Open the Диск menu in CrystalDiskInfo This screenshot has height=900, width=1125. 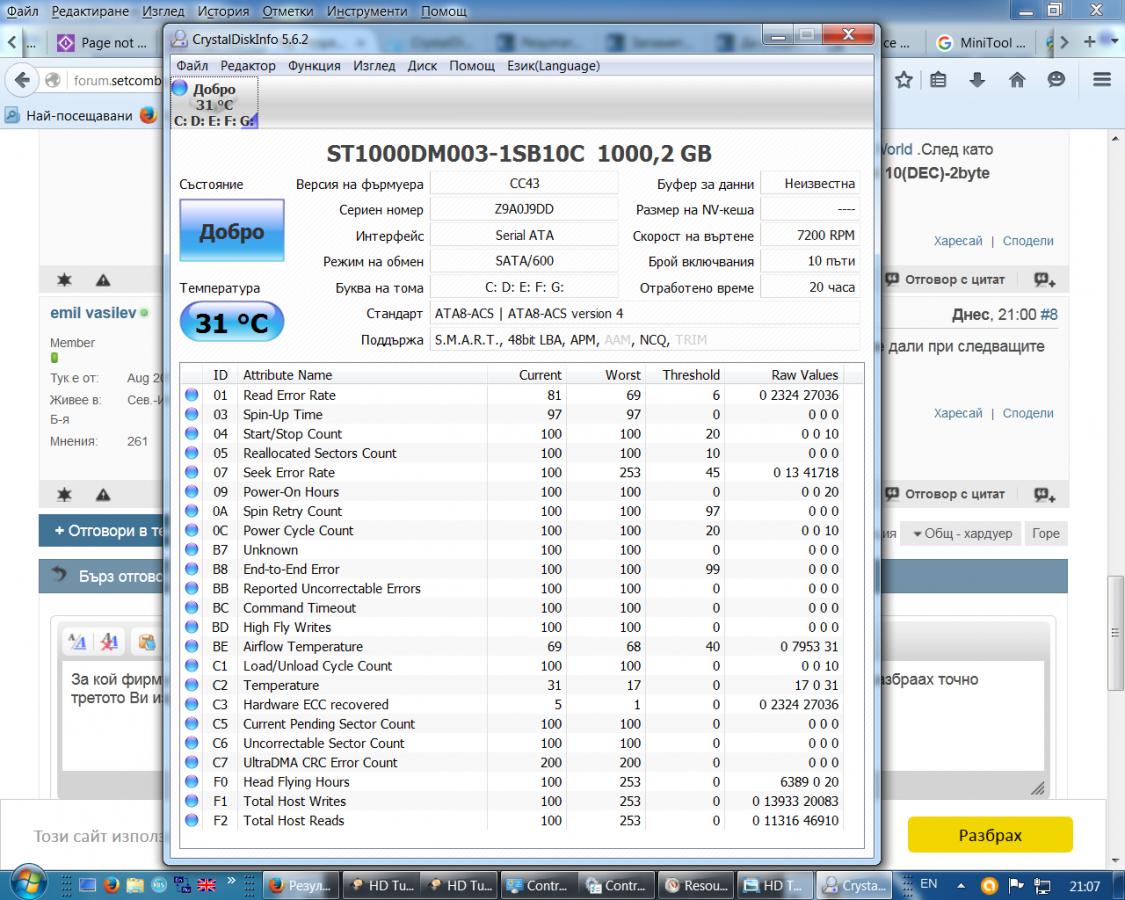point(422,66)
